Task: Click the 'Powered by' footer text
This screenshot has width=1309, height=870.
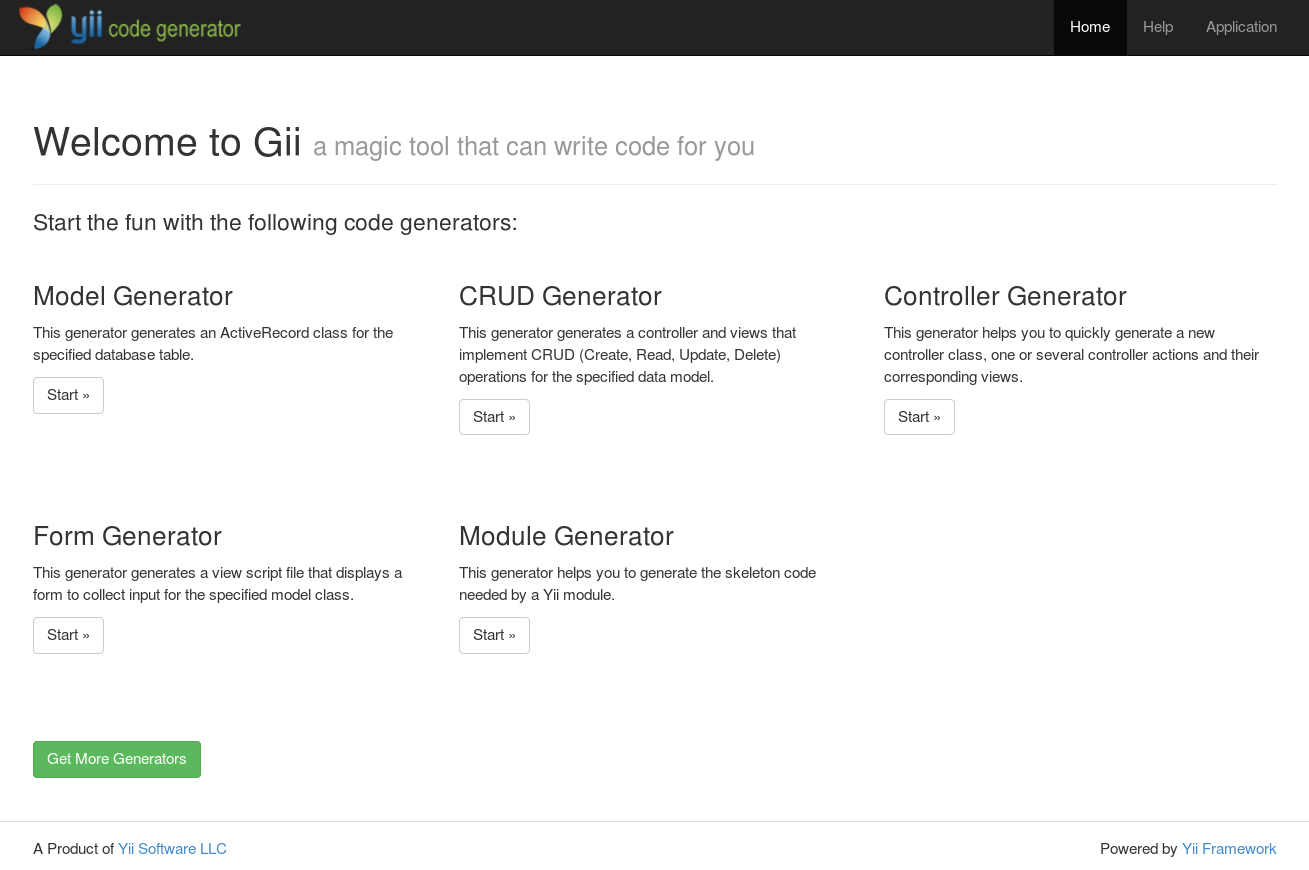Action: click(x=1138, y=848)
